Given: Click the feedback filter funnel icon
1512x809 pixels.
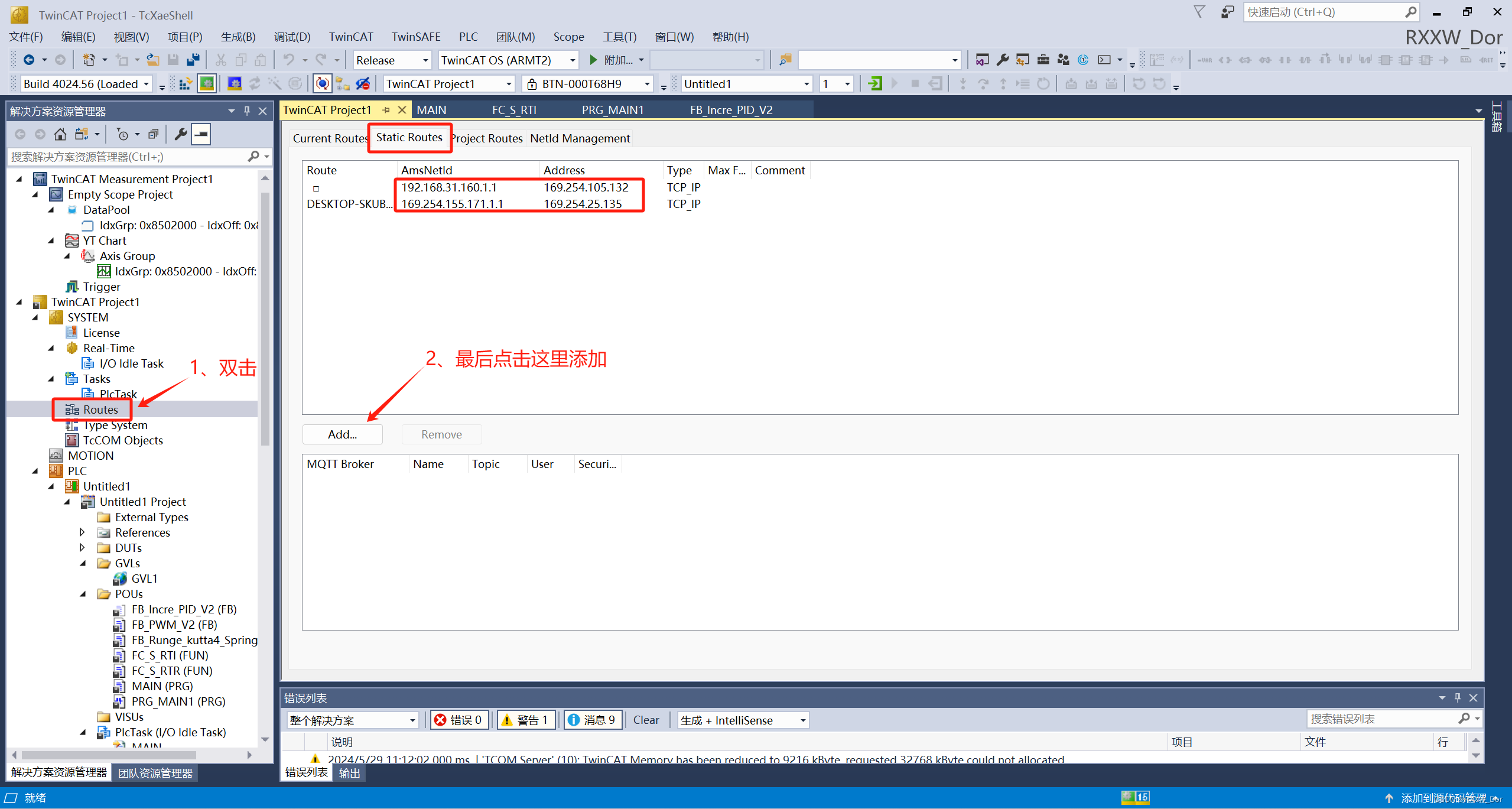Looking at the screenshot, I should coord(1199,12).
